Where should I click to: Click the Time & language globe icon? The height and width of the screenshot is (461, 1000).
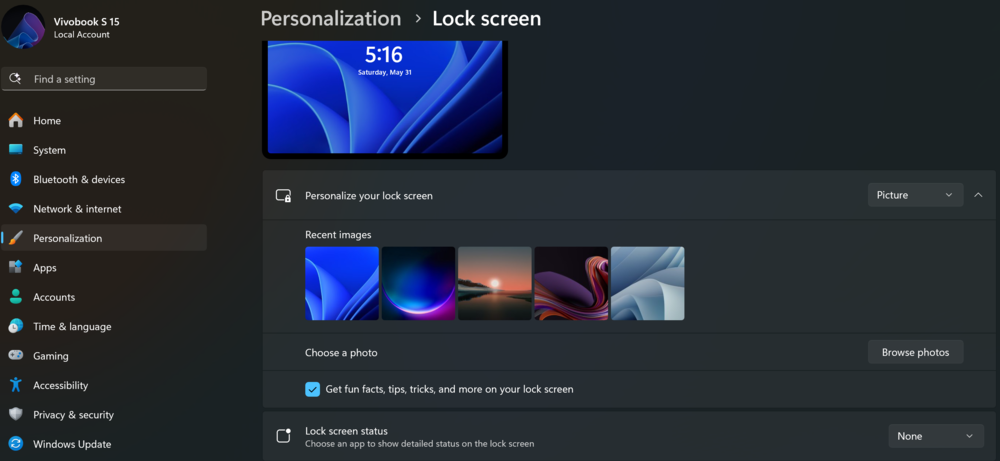[16, 326]
